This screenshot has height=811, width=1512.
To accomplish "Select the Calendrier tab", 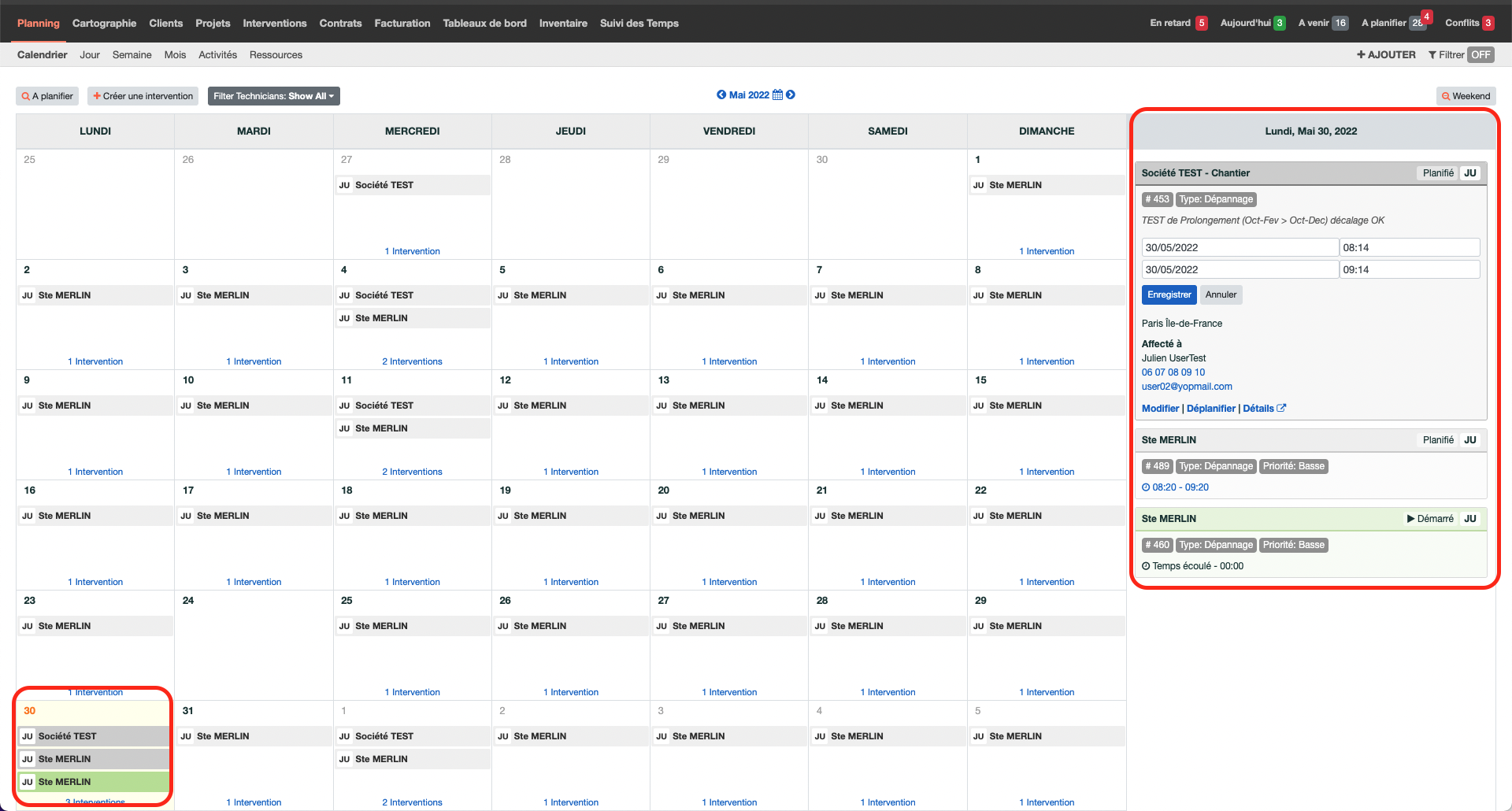I will pyautogui.click(x=43, y=55).
